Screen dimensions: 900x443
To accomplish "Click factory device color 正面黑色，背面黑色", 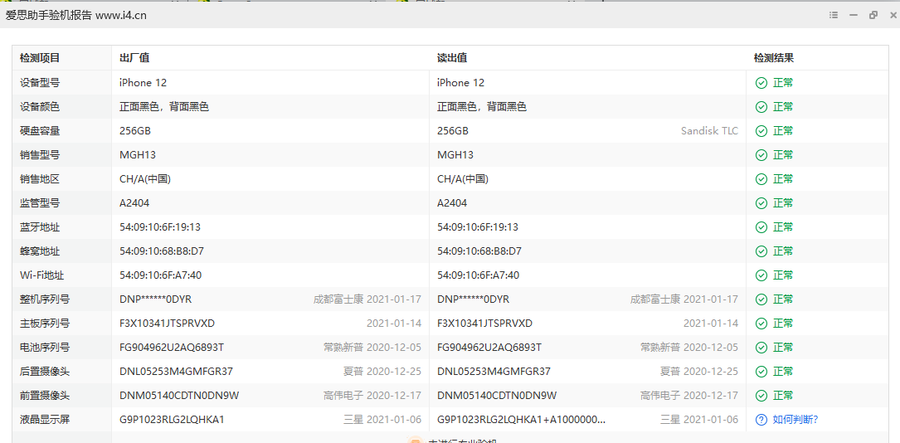I will click(164, 107).
